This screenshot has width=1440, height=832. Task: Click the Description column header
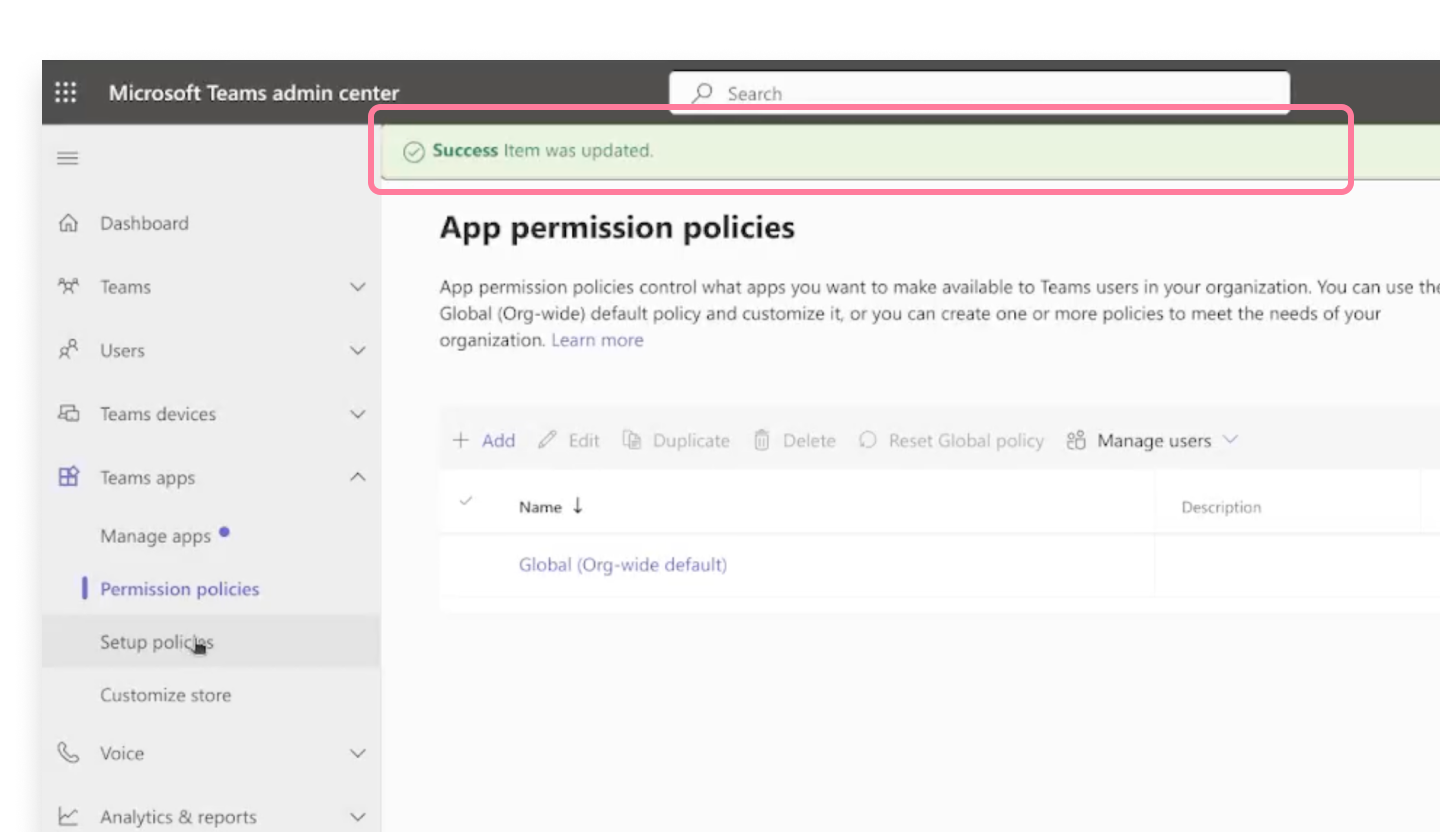pos(1221,507)
